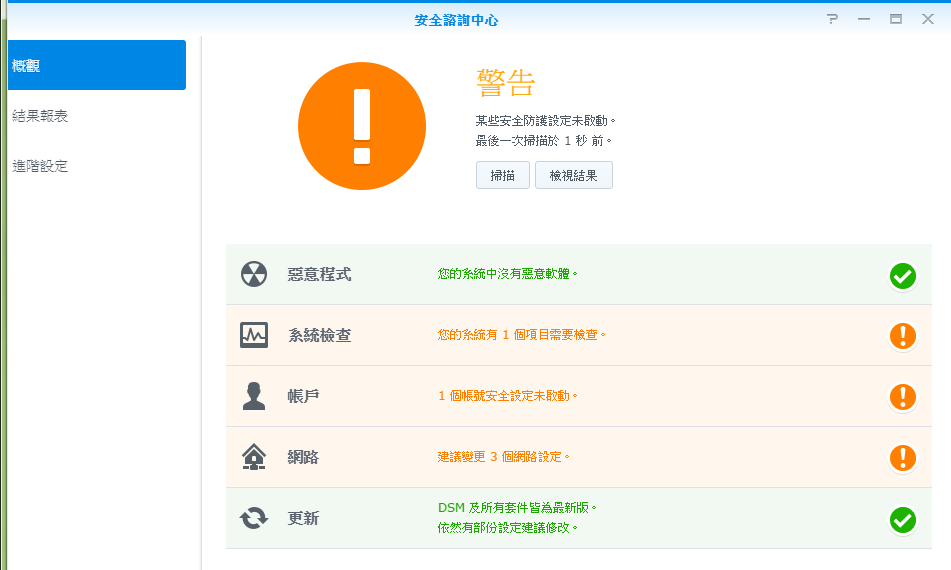The height and width of the screenshot is (570, 951).
Task: Click the malware radiation icon
Action: [x=254, y=274]
